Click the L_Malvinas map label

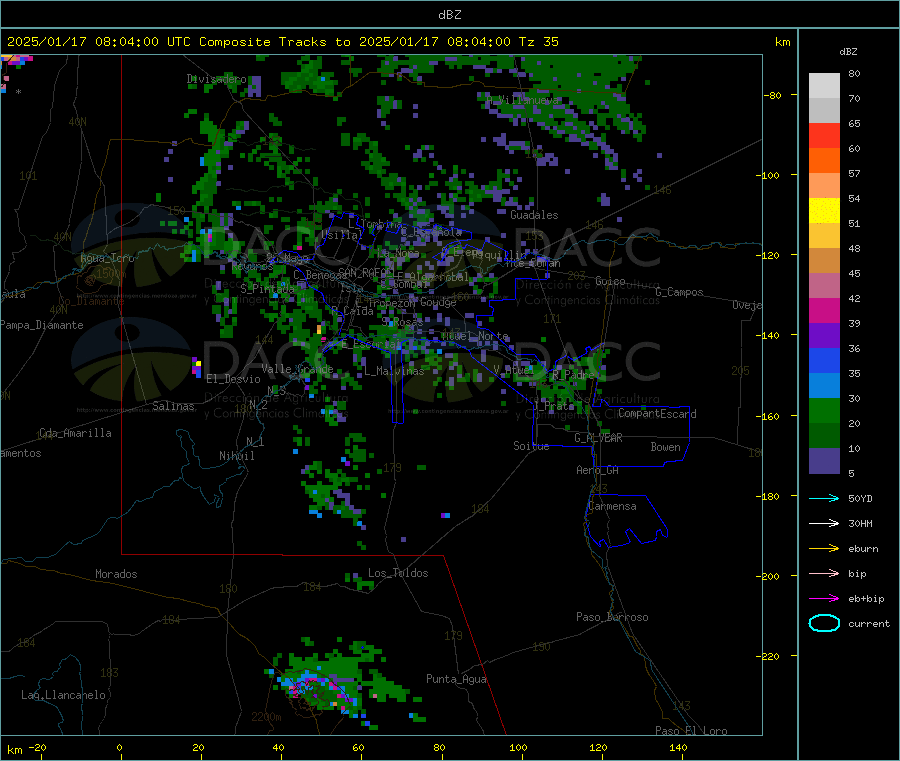pyautogui.click(x=394, y=371)
